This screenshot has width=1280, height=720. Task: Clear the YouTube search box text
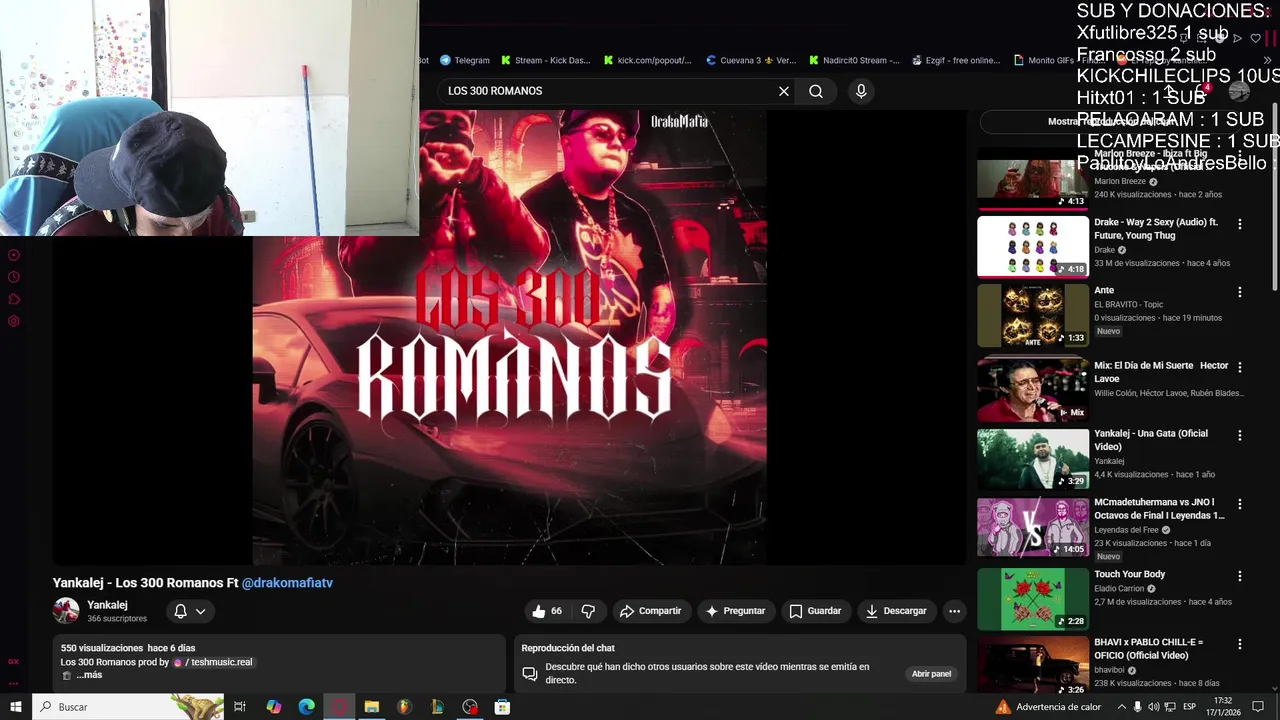pyautogui.click(x=784, y=91)
